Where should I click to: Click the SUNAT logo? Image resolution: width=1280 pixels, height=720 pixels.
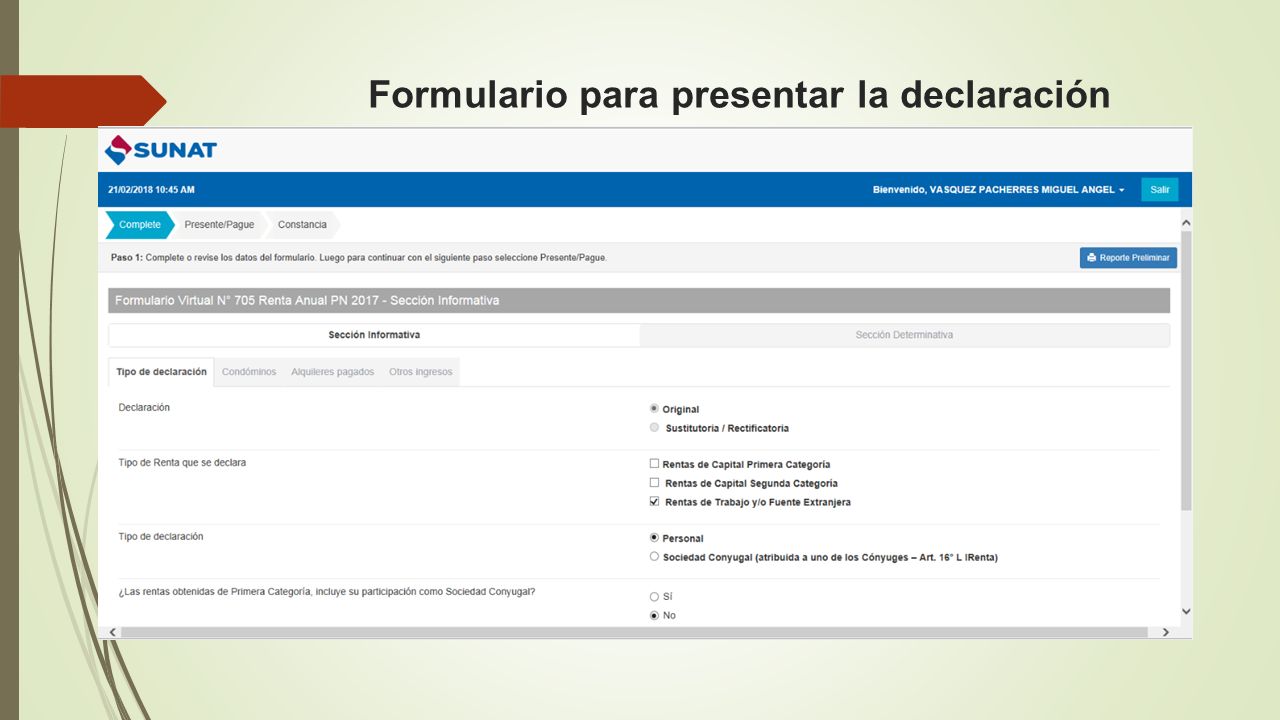(161, 150)
